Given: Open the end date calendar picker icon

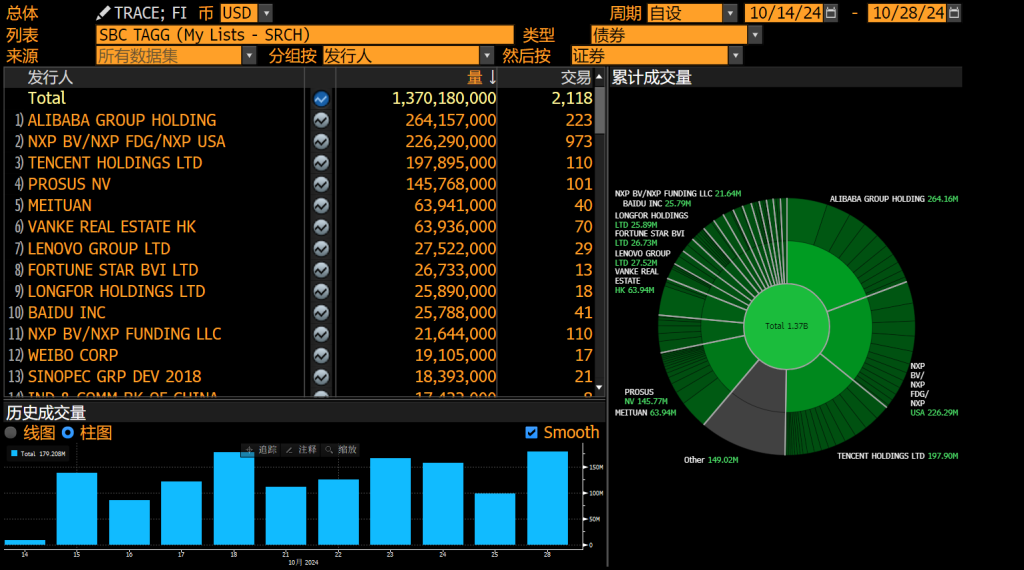Looking at the screenshot, I should click(x=954, y=13).
